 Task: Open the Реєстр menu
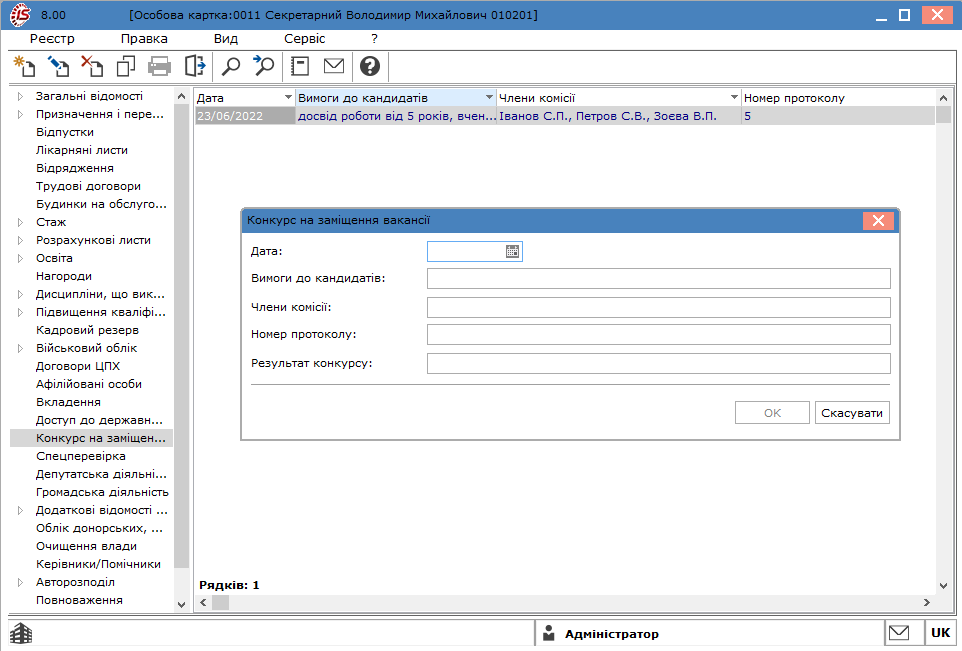(x=52, y=39)
